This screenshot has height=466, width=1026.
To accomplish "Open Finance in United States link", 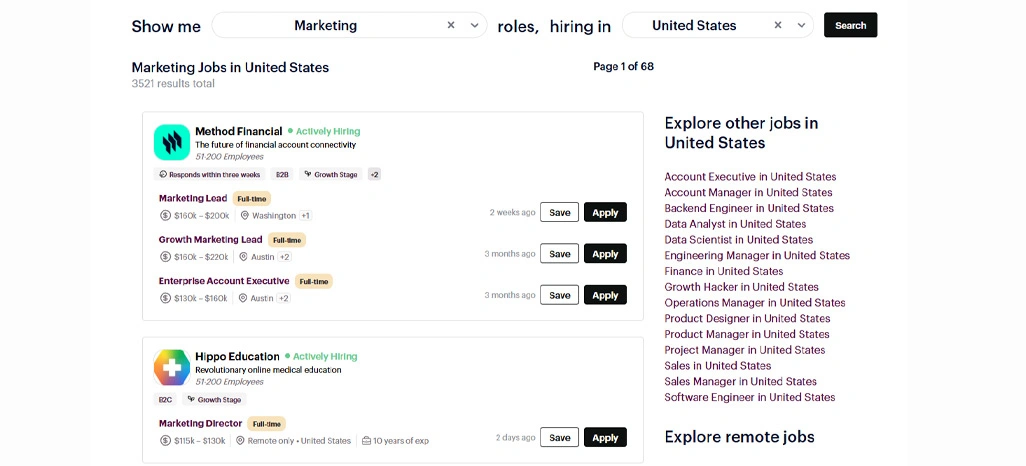I will tap(724, 271).
